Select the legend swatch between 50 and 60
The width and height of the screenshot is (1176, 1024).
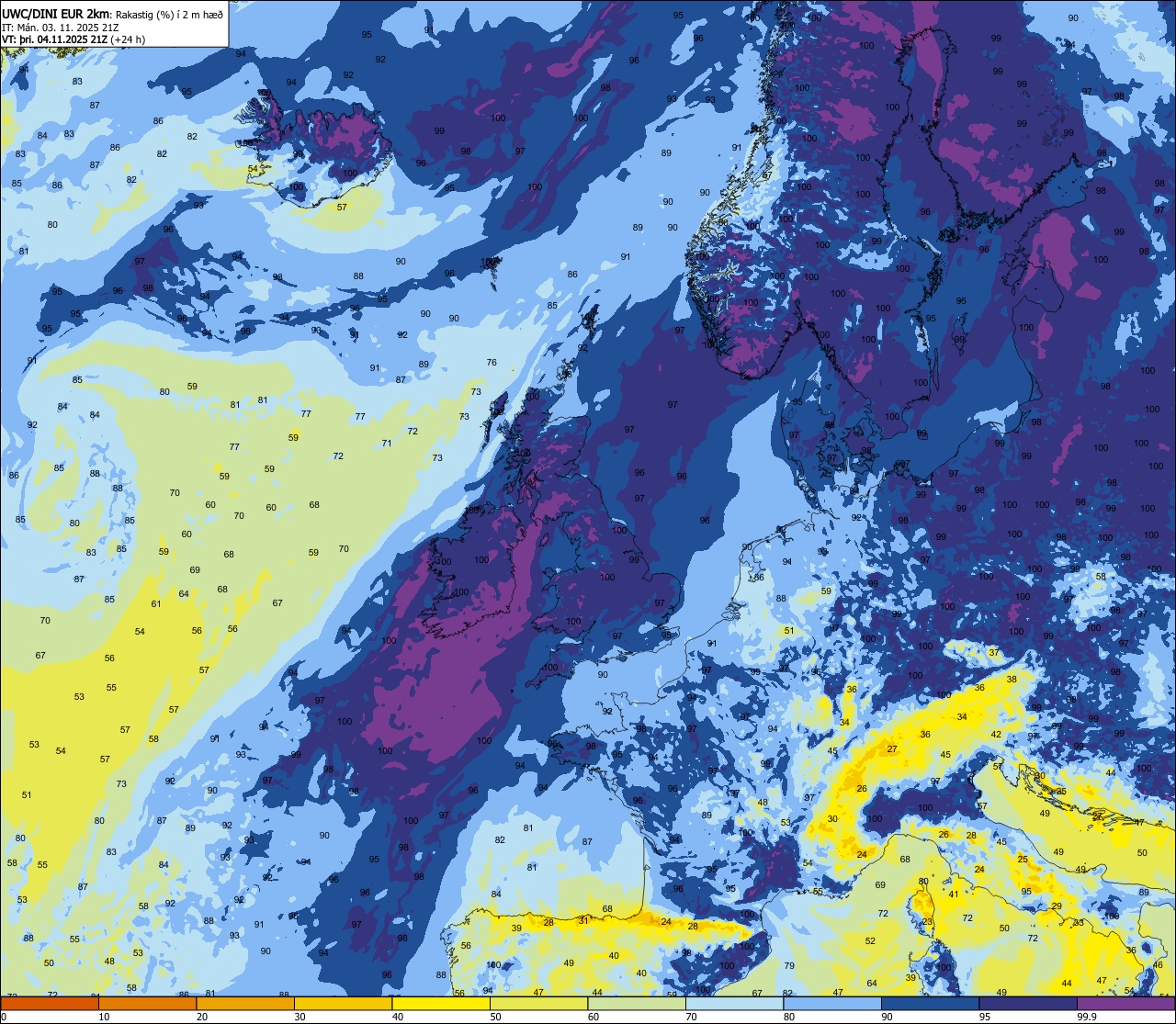pyautogui.click(x=539, y=1004)
